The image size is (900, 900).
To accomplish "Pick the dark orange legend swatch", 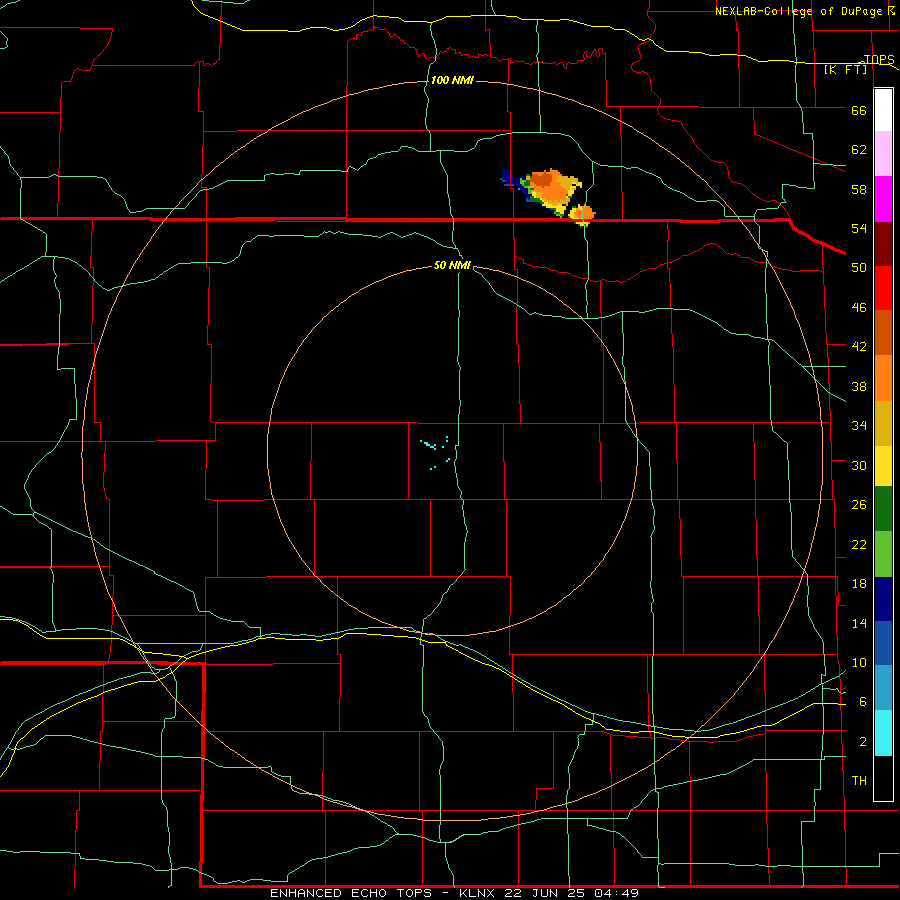I will 883,332.
